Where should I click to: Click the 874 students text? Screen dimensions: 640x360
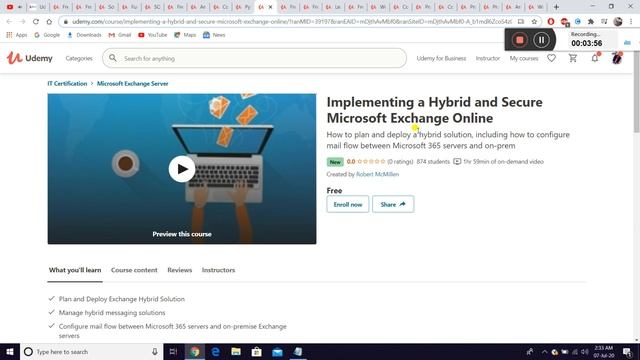pyautogui.click(x=433, y=162)
